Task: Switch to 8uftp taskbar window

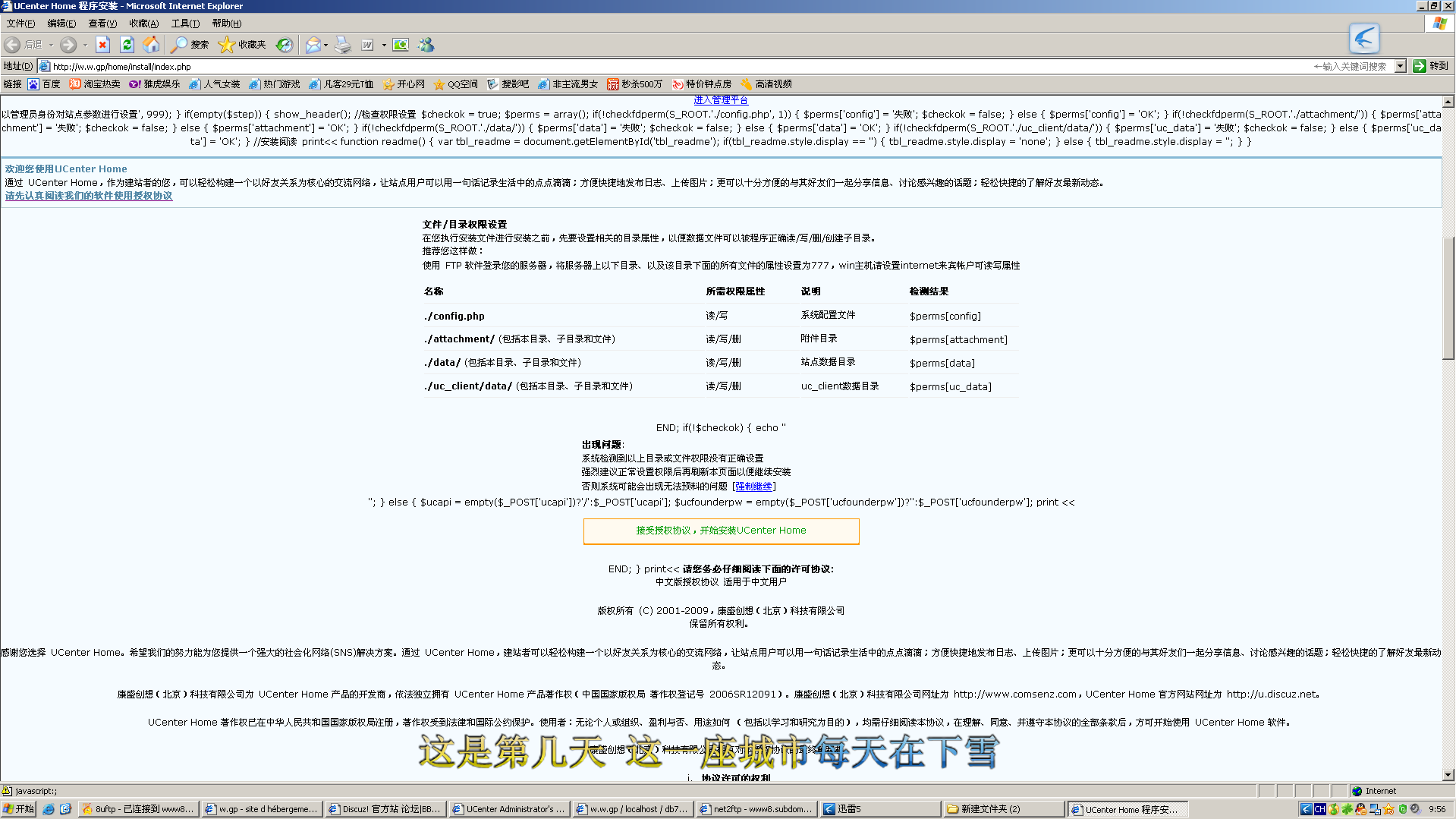Action: (x=138, y=809)
